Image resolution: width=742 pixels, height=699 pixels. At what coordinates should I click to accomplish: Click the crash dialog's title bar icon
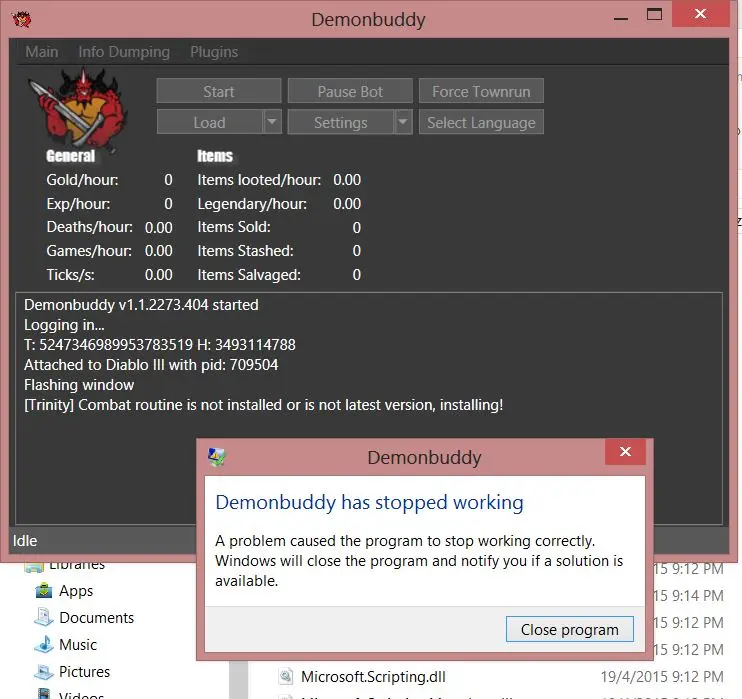point(216,458)
